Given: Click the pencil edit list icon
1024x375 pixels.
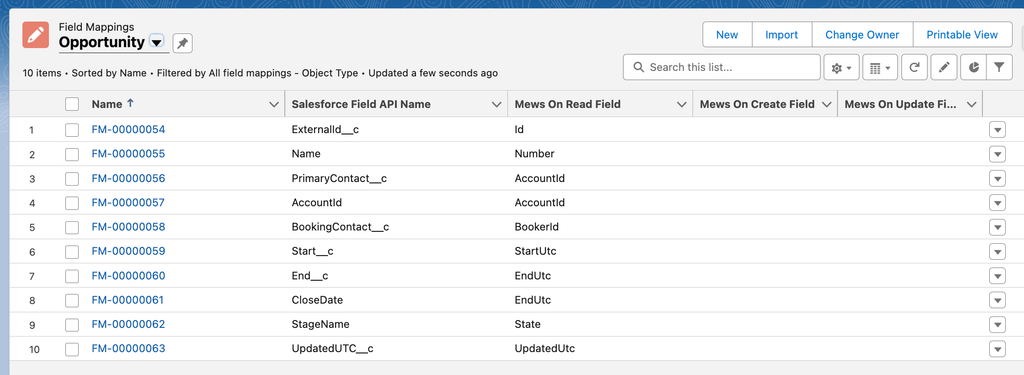Looking at the screenshot, I should [944, 67].
